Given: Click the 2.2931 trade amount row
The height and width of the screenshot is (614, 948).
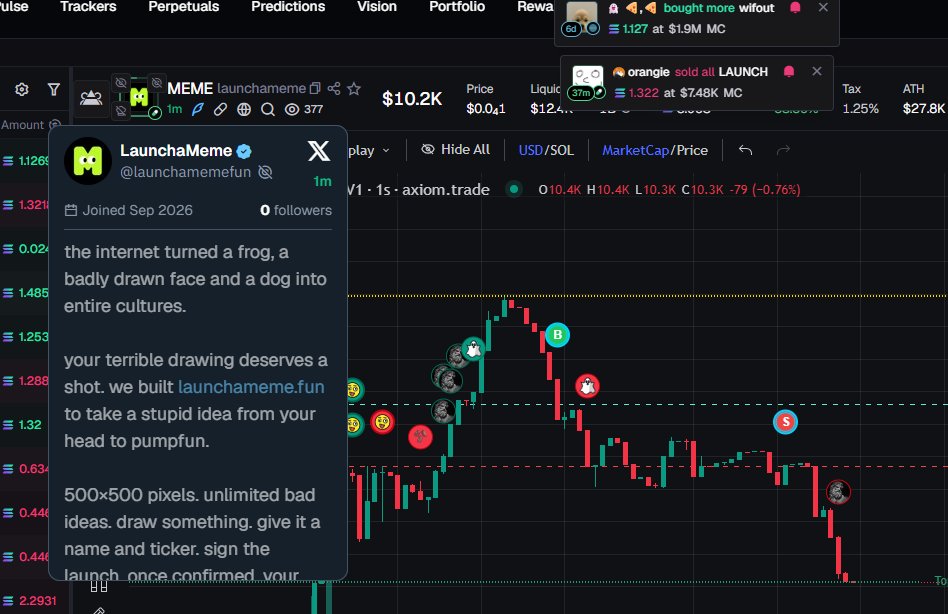Looking at the screenshot, I should (30, 601).
